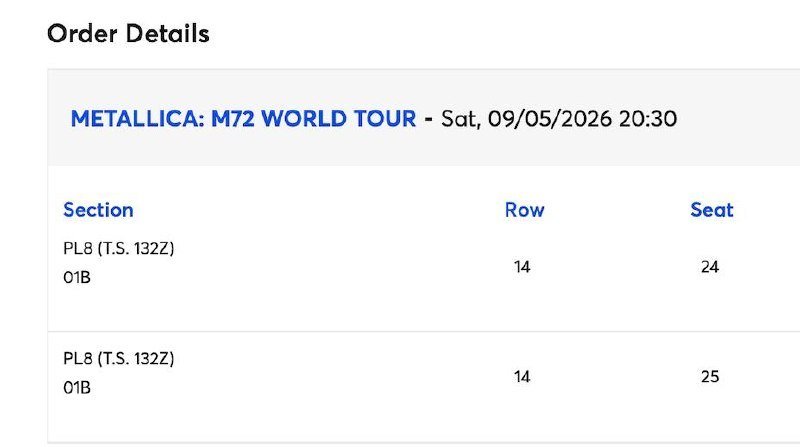
Task: Click the Order Details heading
Action: tap(128, 33)
